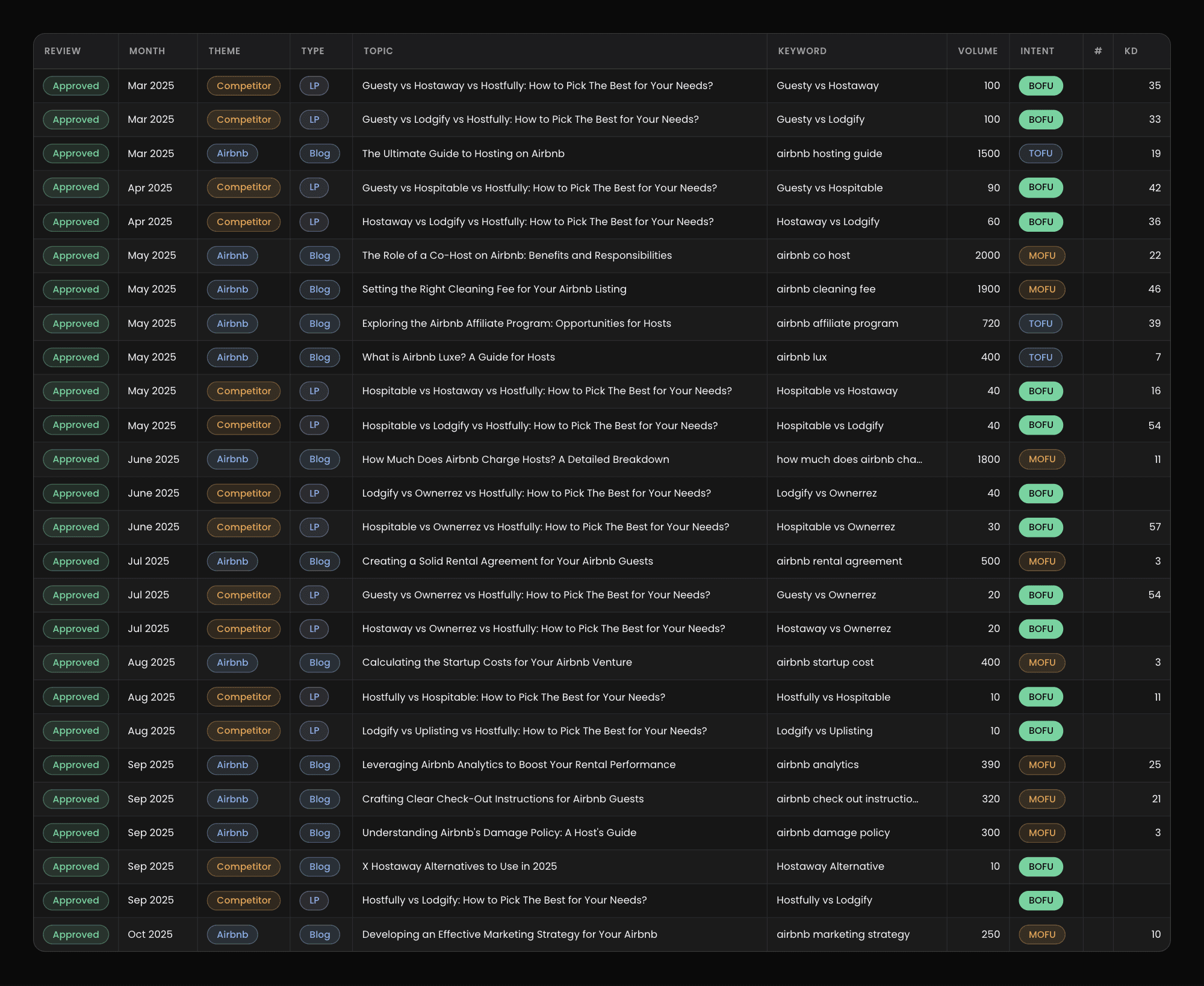Screen dimensions: 1204x986
Task: Click KD value 57 for Hospitable vs Ownerrez
Action: (x=1155, y=527)
